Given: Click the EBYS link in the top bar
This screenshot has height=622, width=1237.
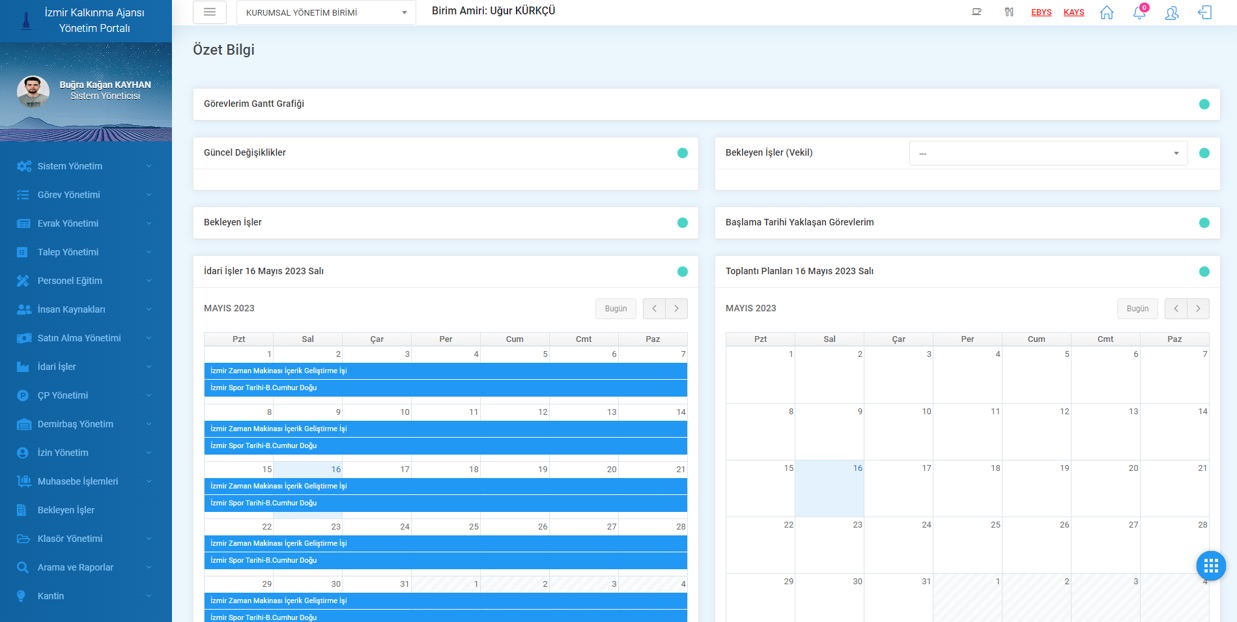Looking at the screenshot, I should pos(1041,13).
